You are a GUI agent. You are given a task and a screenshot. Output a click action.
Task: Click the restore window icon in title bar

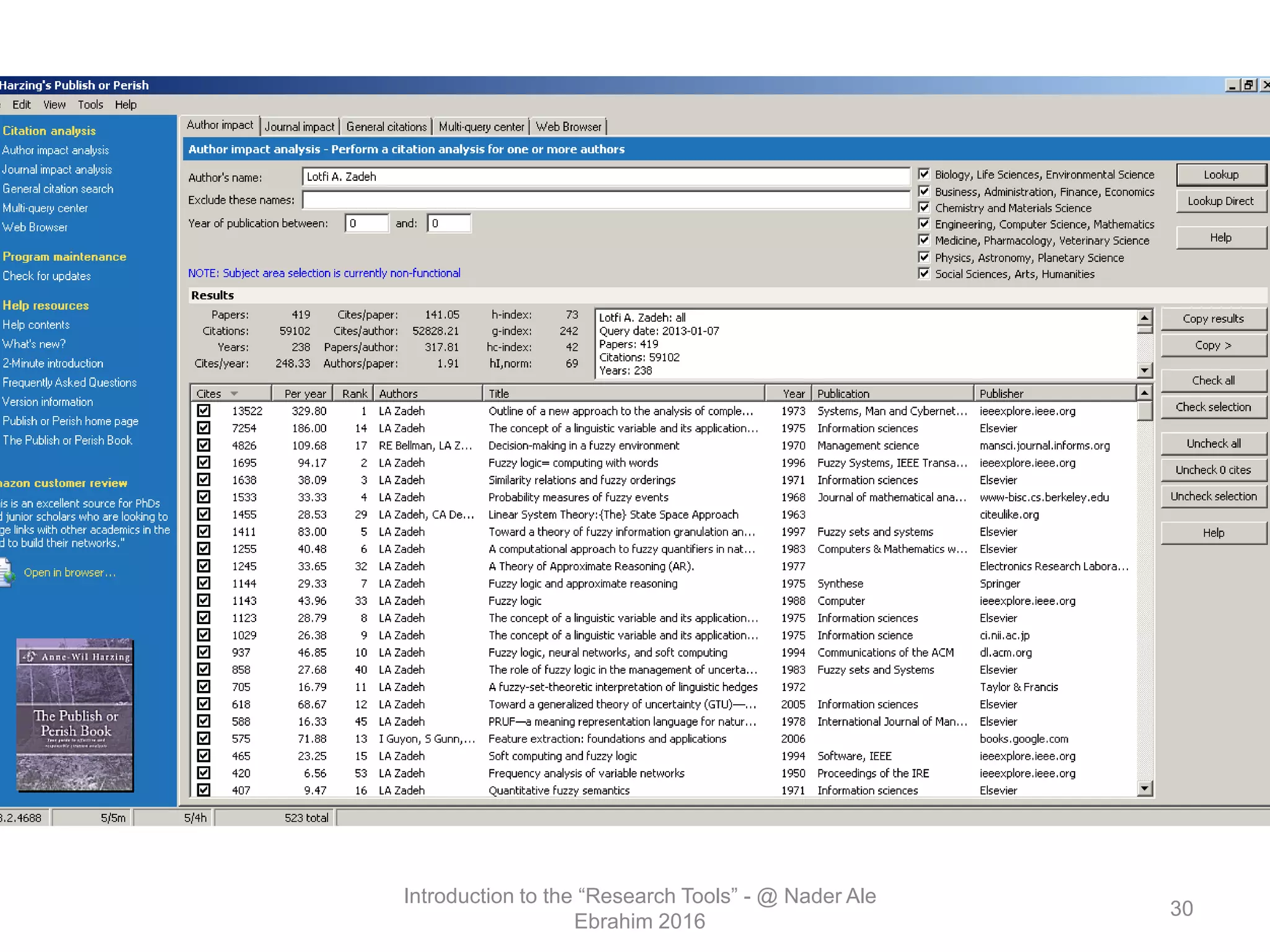click(1248, 85)
